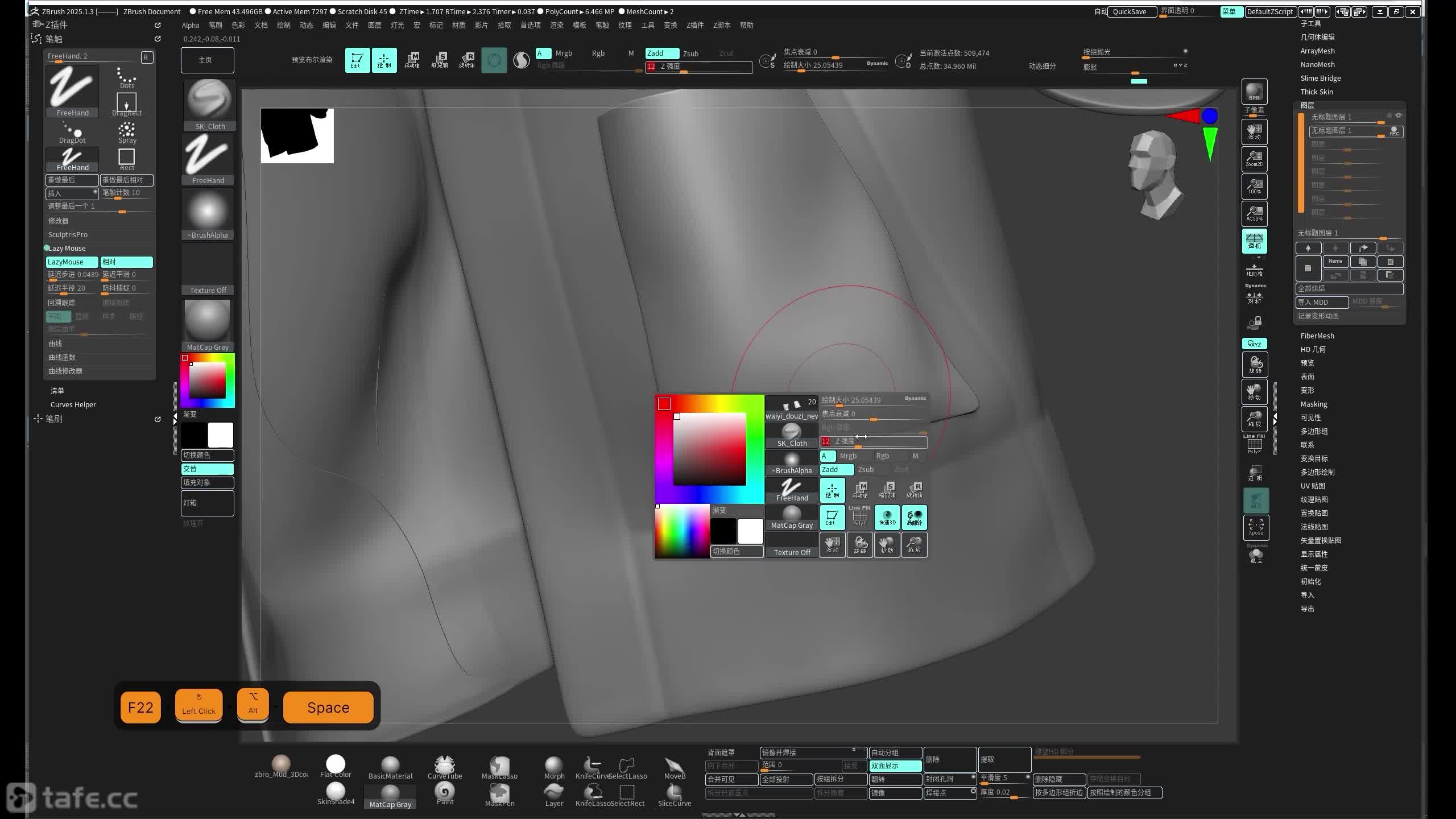The image size is (1456, 819).
Task: Pick the Spray stroke type
Action: (x=127, y=132)
